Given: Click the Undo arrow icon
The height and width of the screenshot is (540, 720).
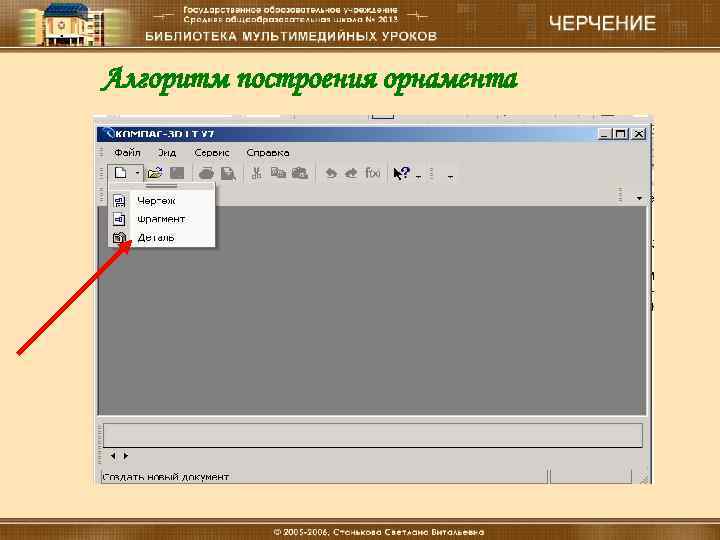Looking at the screenshot, I should click(331, 174).
